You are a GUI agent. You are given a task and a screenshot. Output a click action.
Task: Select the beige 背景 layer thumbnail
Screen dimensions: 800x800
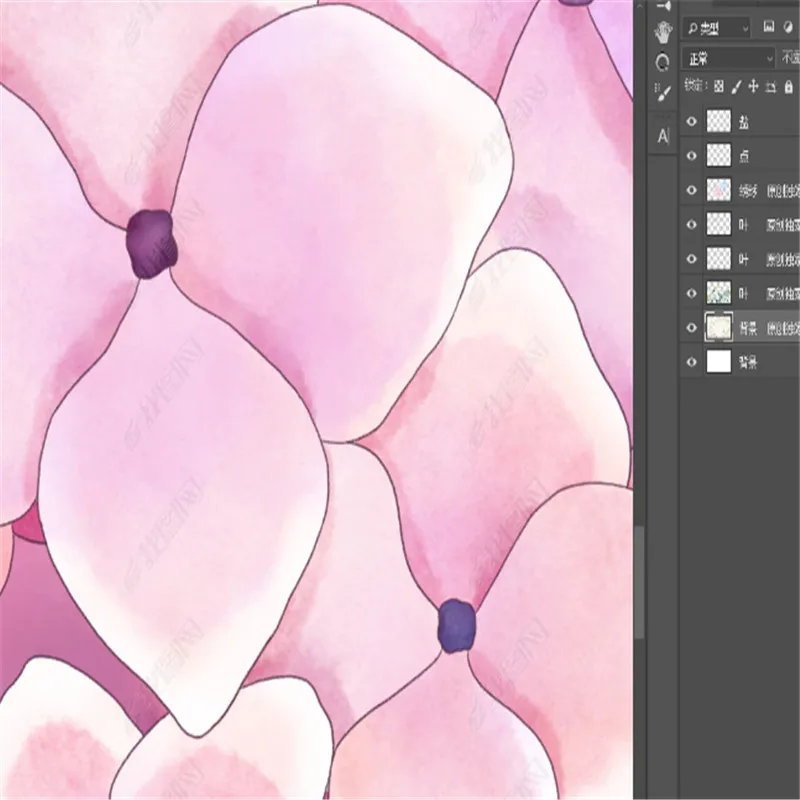718,327
